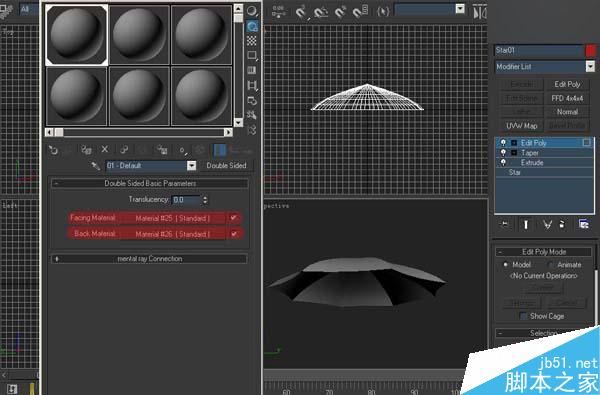Select the second material sample slot sphere
This screenshot has height=395, width=600.
pyautogui.click(x=139, y=34)
